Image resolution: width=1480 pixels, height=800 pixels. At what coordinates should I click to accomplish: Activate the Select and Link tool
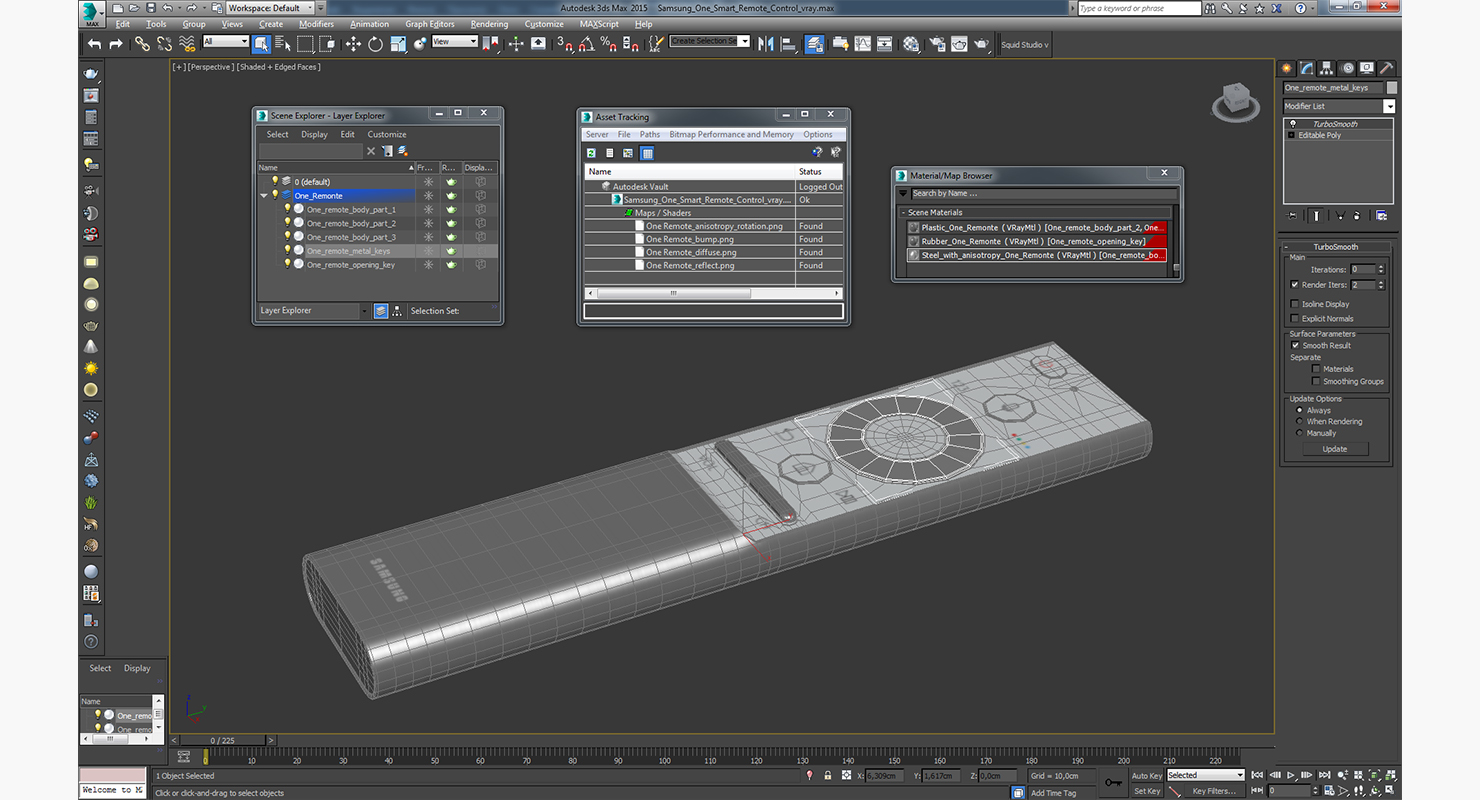[x=142, y=44]
